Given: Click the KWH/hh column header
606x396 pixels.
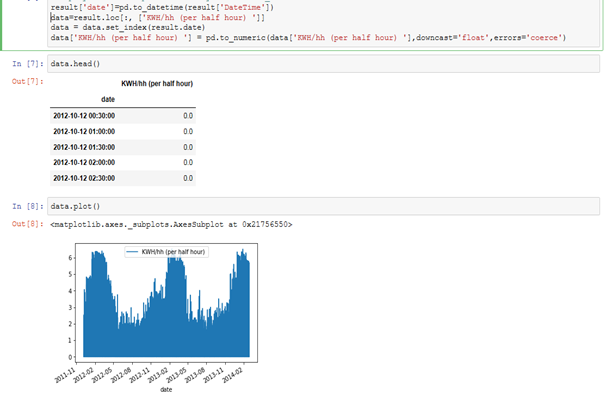Looking at the screenshot, I should 157,83.
